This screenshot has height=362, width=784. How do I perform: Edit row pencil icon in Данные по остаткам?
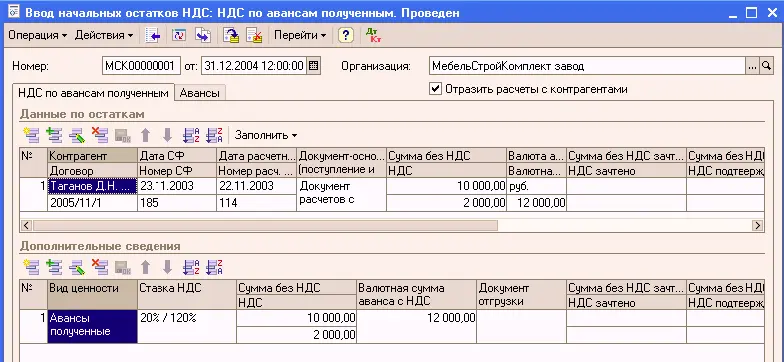click(76, 134)
